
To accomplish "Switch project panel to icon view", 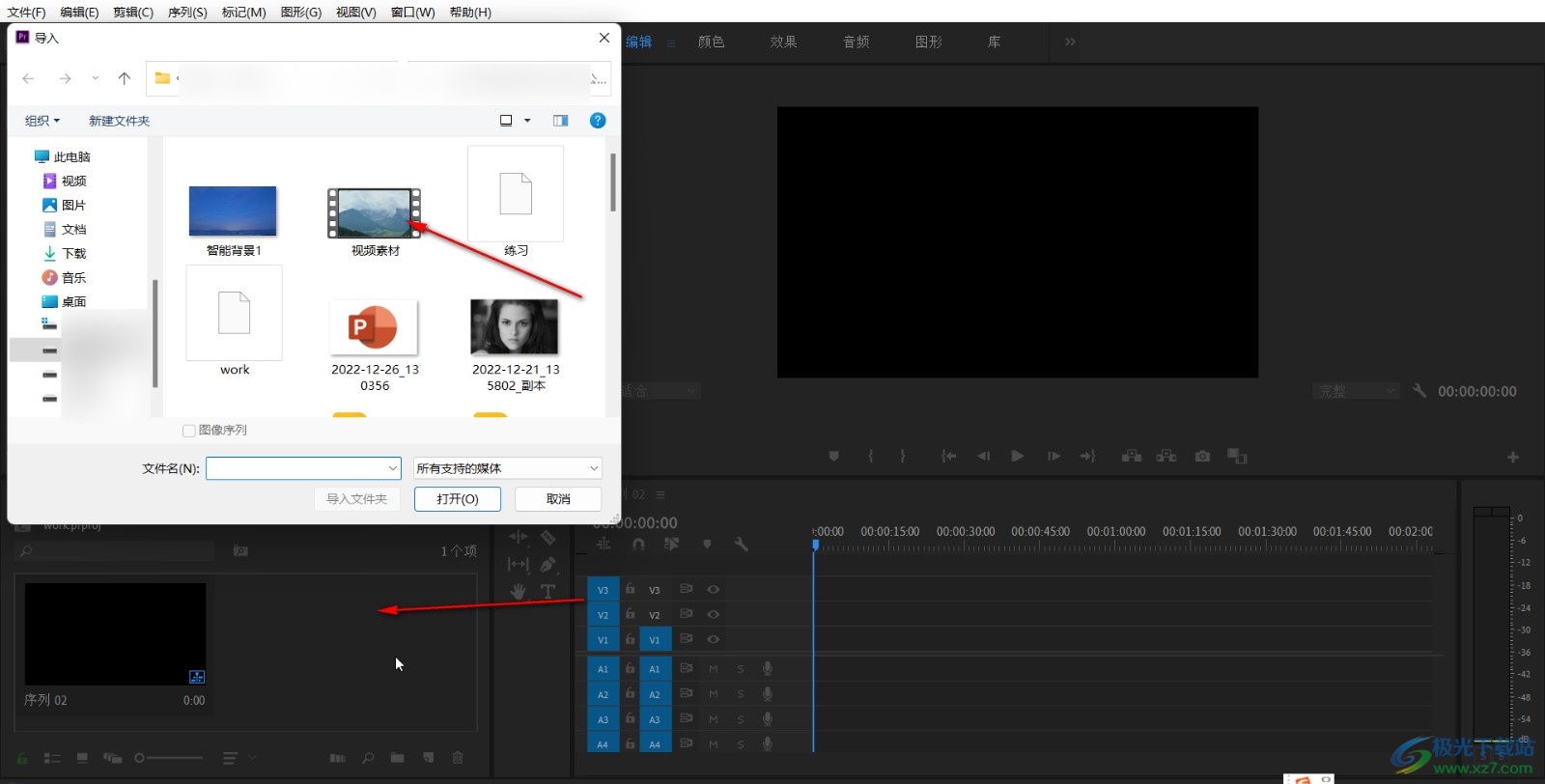I will pyautogui.click(x=82, y=758).
